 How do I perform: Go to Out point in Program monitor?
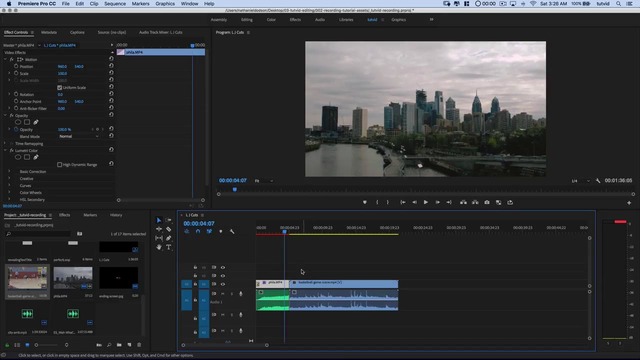click(x=449, y=202)
